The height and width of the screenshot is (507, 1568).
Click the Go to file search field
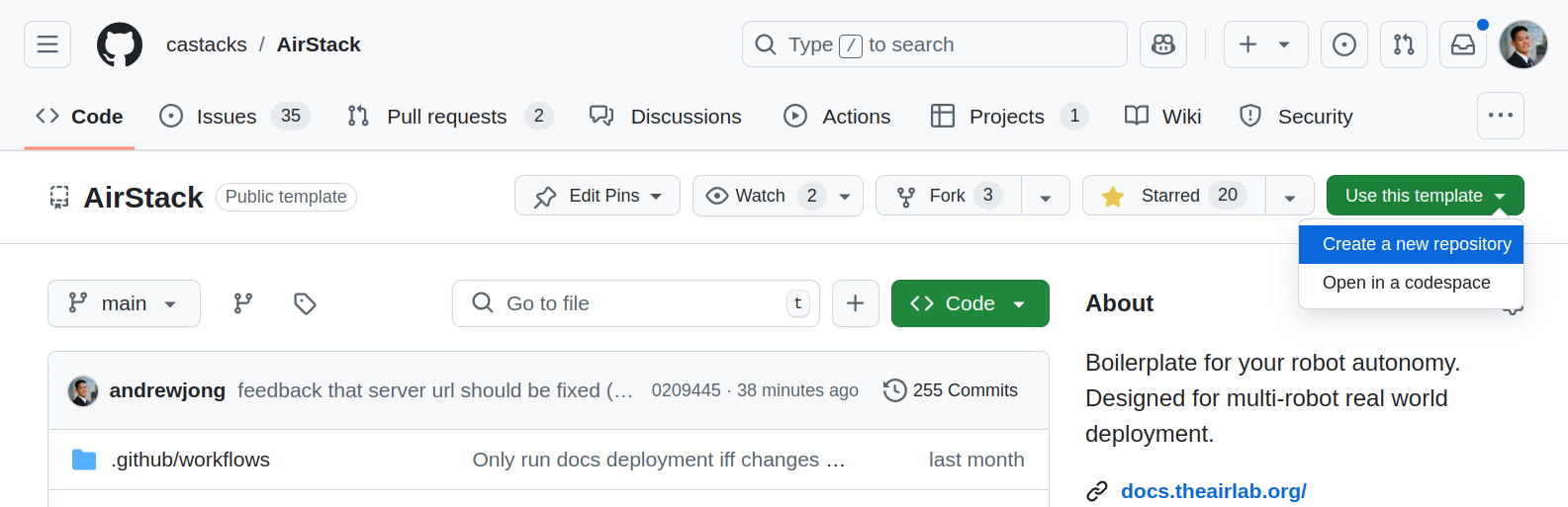point(635,303)
